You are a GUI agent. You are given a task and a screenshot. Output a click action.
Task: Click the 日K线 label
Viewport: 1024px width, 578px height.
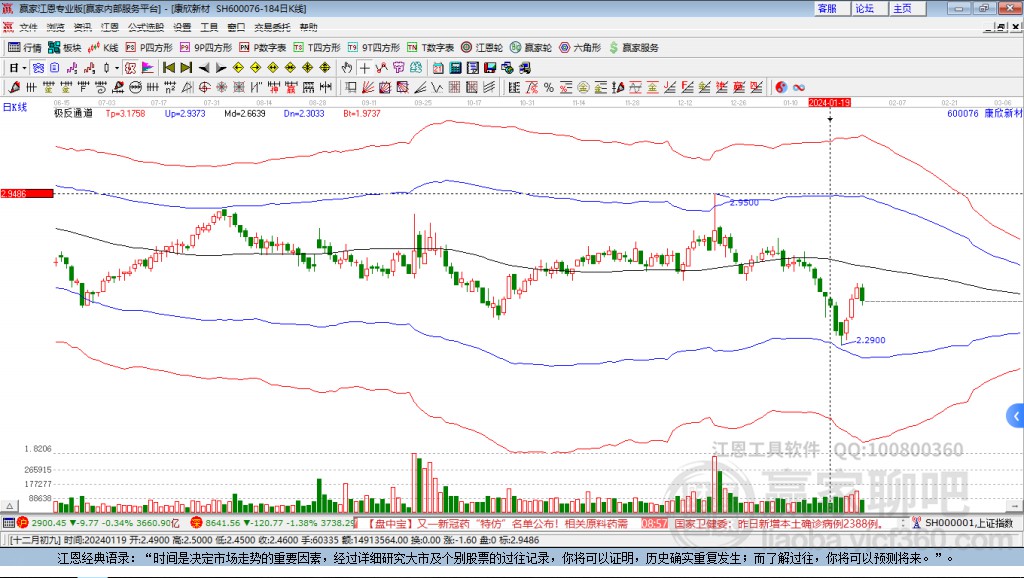14,107
